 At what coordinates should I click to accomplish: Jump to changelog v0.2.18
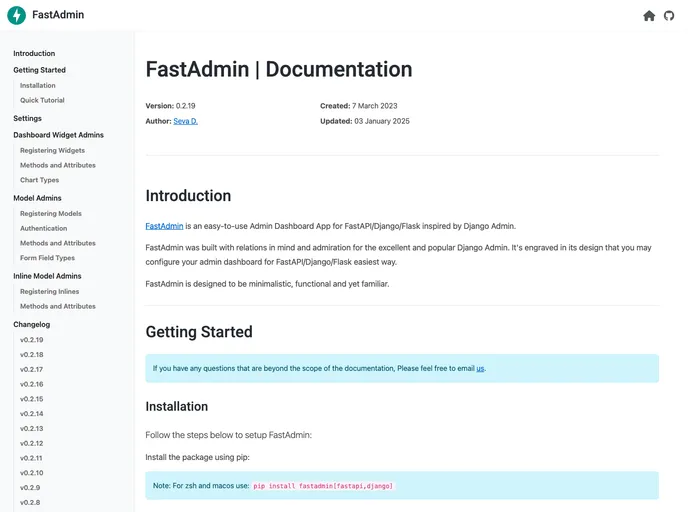click(32, 355)
